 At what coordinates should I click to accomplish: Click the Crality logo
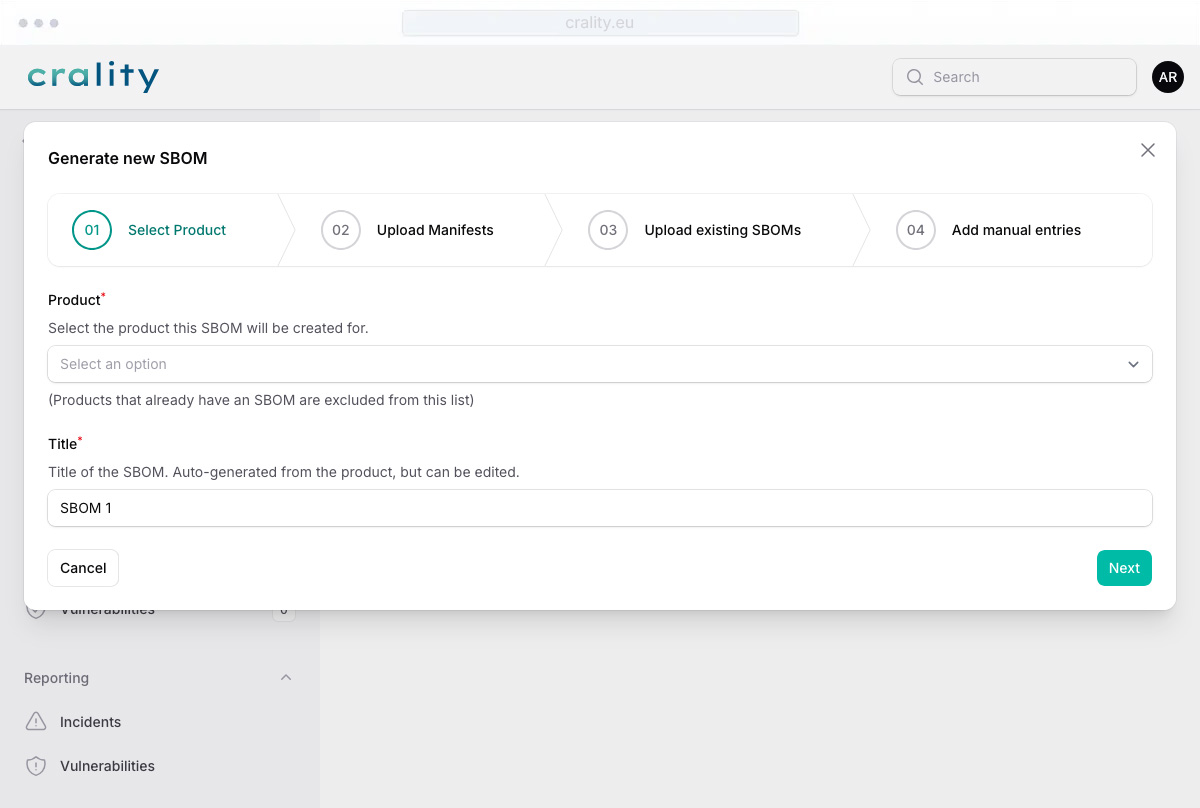[x=93, y=77]
